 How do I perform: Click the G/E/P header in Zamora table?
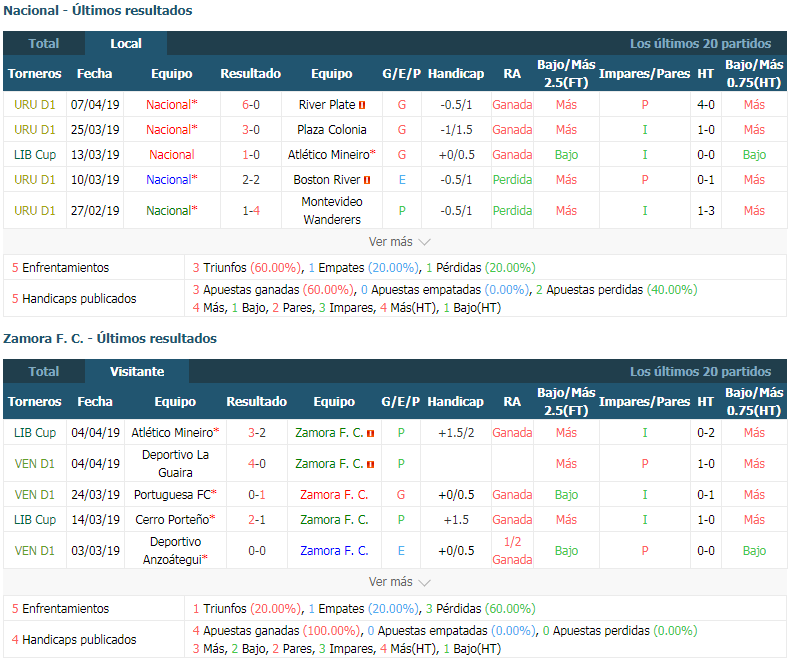pyautogui.click(x=401, y=401)
